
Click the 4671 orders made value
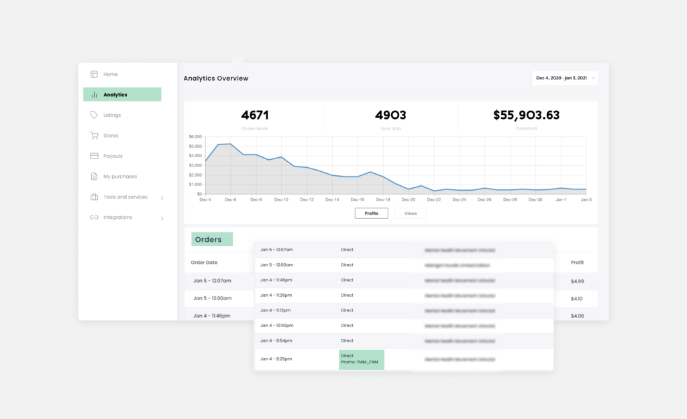click(x=255, y=115)
